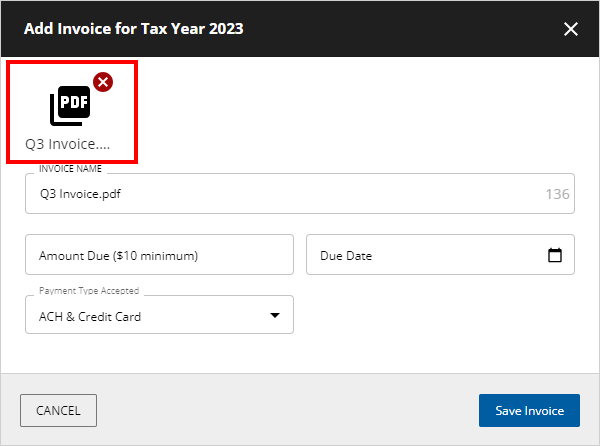
Task: Click the Amount Due ($10 minimum) placeholder
Action: [118, 256]
